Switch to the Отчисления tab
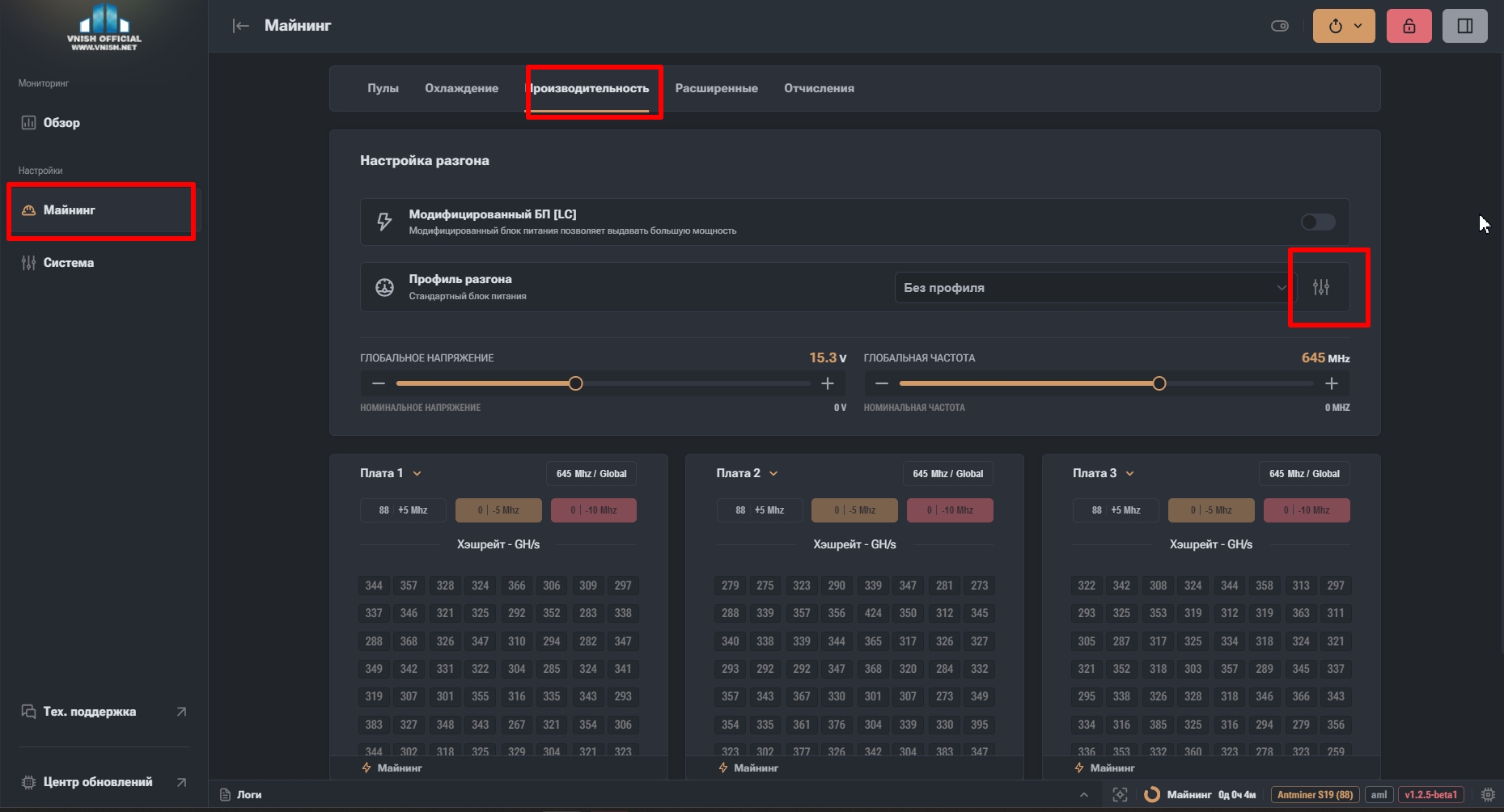This screenshot has height=812, width=1504. (x=819, y=88)
